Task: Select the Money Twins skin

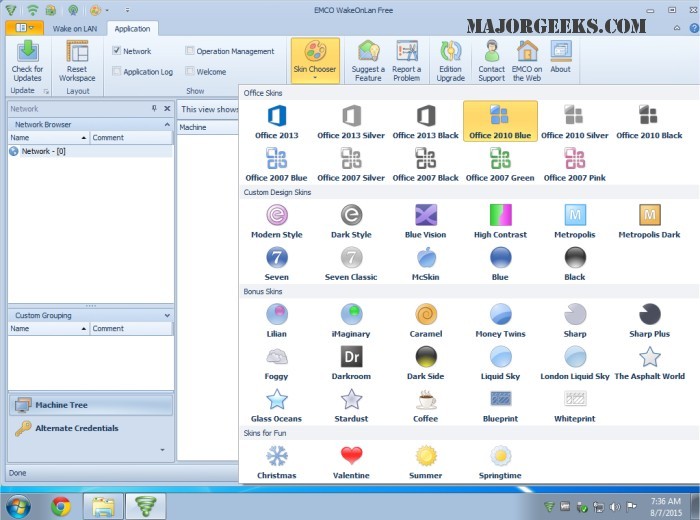Action: [500, 320]
